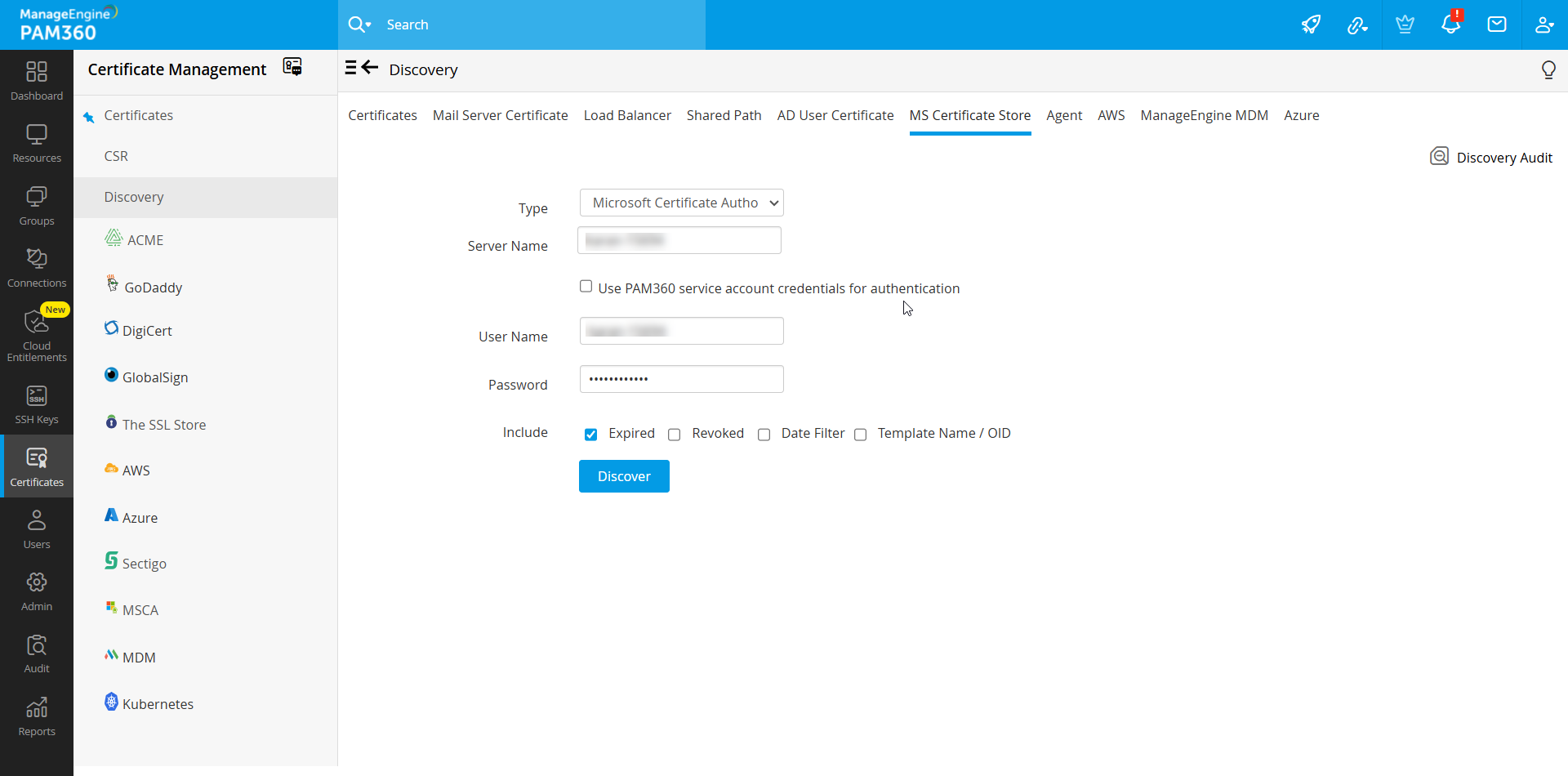The width and height of the screenshot is (1568, 776).
Task: Open the mail envelope icon
Action: (x=1496, y=25)
